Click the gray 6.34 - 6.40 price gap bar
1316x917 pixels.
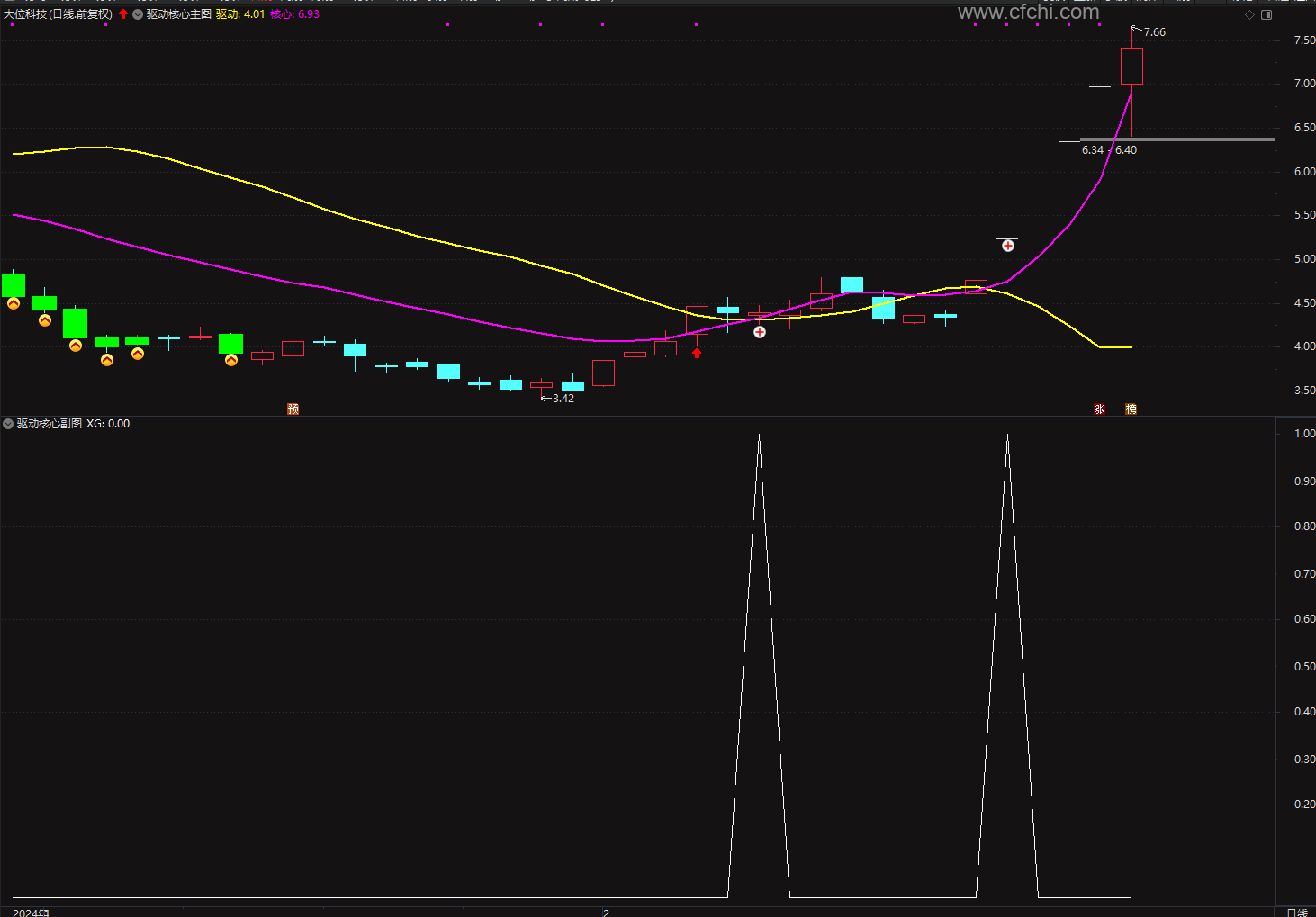[x=1177, y=139]
